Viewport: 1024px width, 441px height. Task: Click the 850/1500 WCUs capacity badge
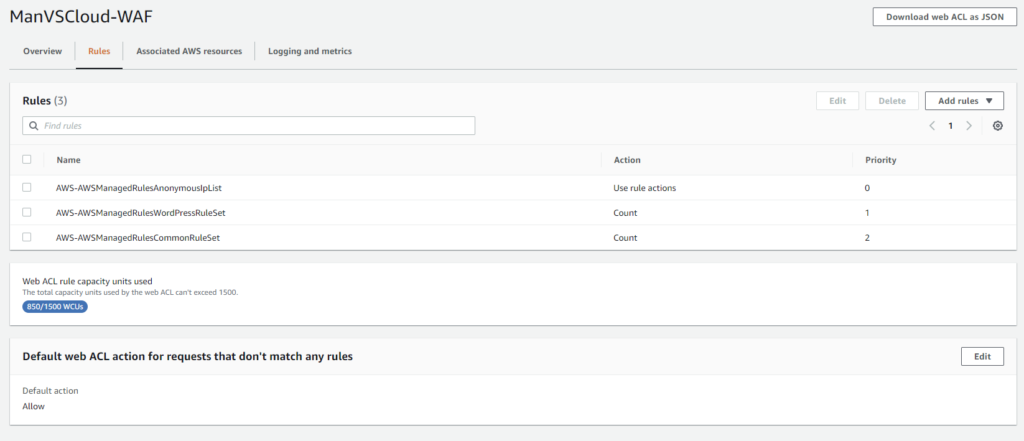pos(55,307)
